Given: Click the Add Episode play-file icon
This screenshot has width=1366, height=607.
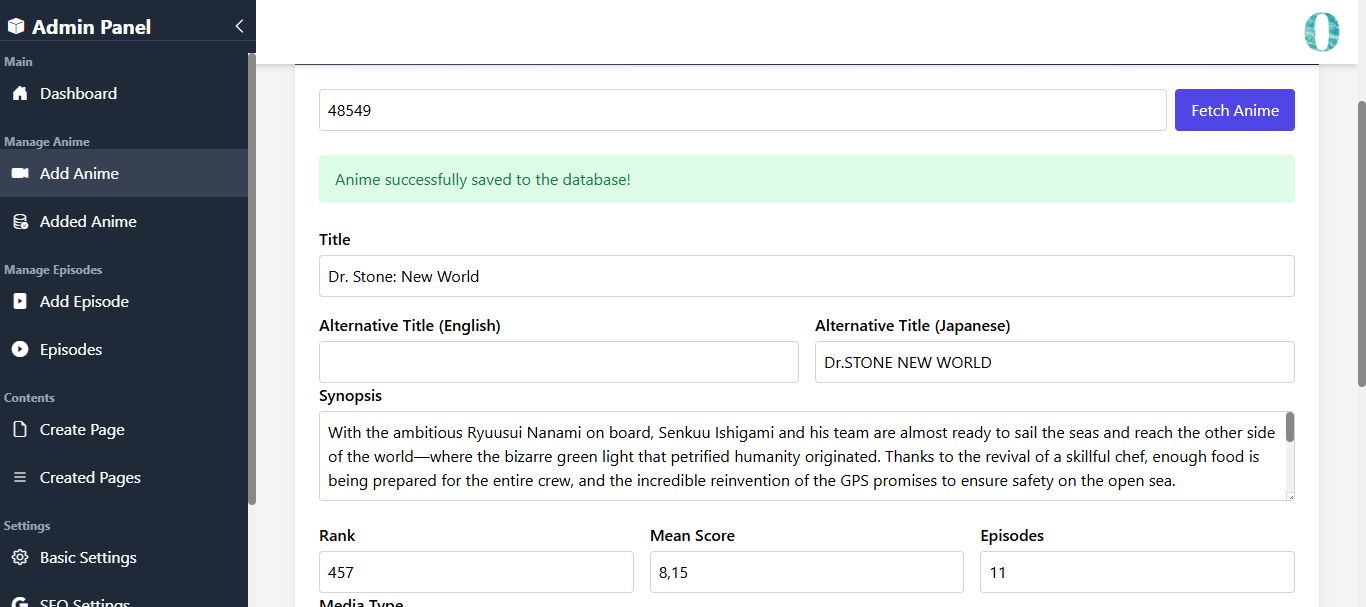Looking at the screenshot, I should [x=20, y=301].
